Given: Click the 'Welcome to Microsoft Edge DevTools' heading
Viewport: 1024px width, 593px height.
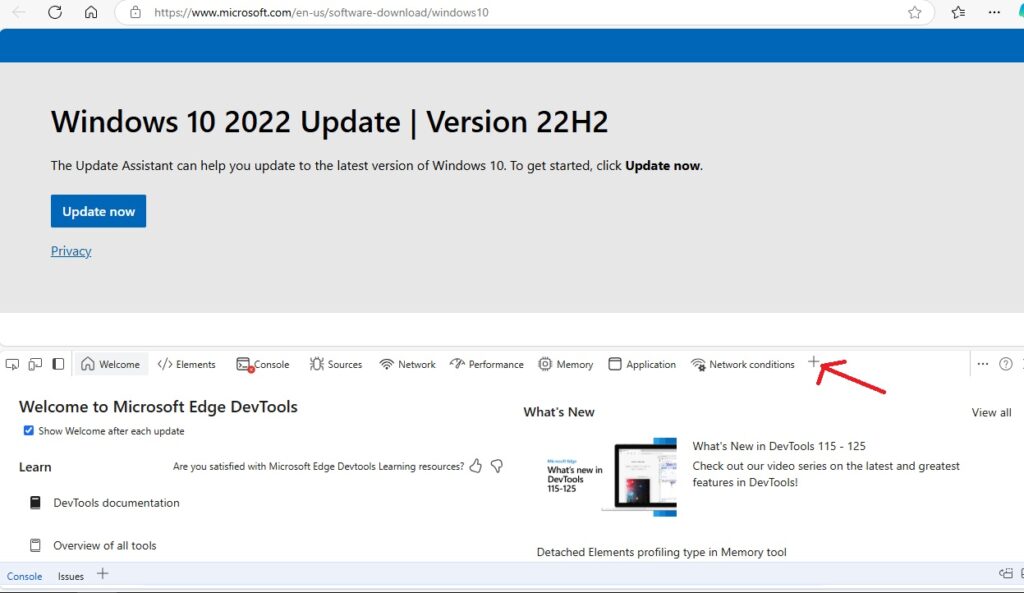Looking at the screenshot, I should point(158,406).
